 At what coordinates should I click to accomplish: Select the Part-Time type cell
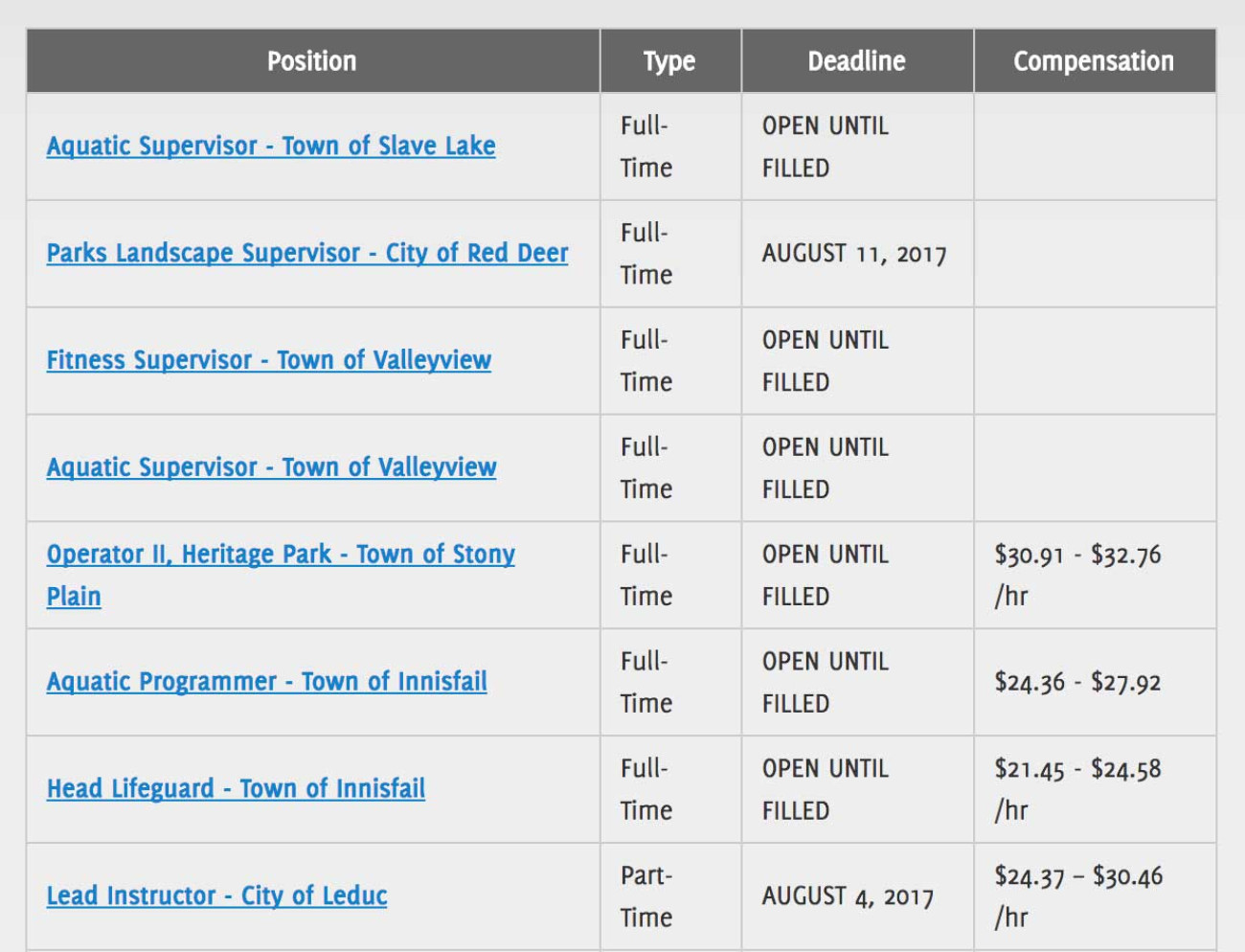[x=646, y=896]
